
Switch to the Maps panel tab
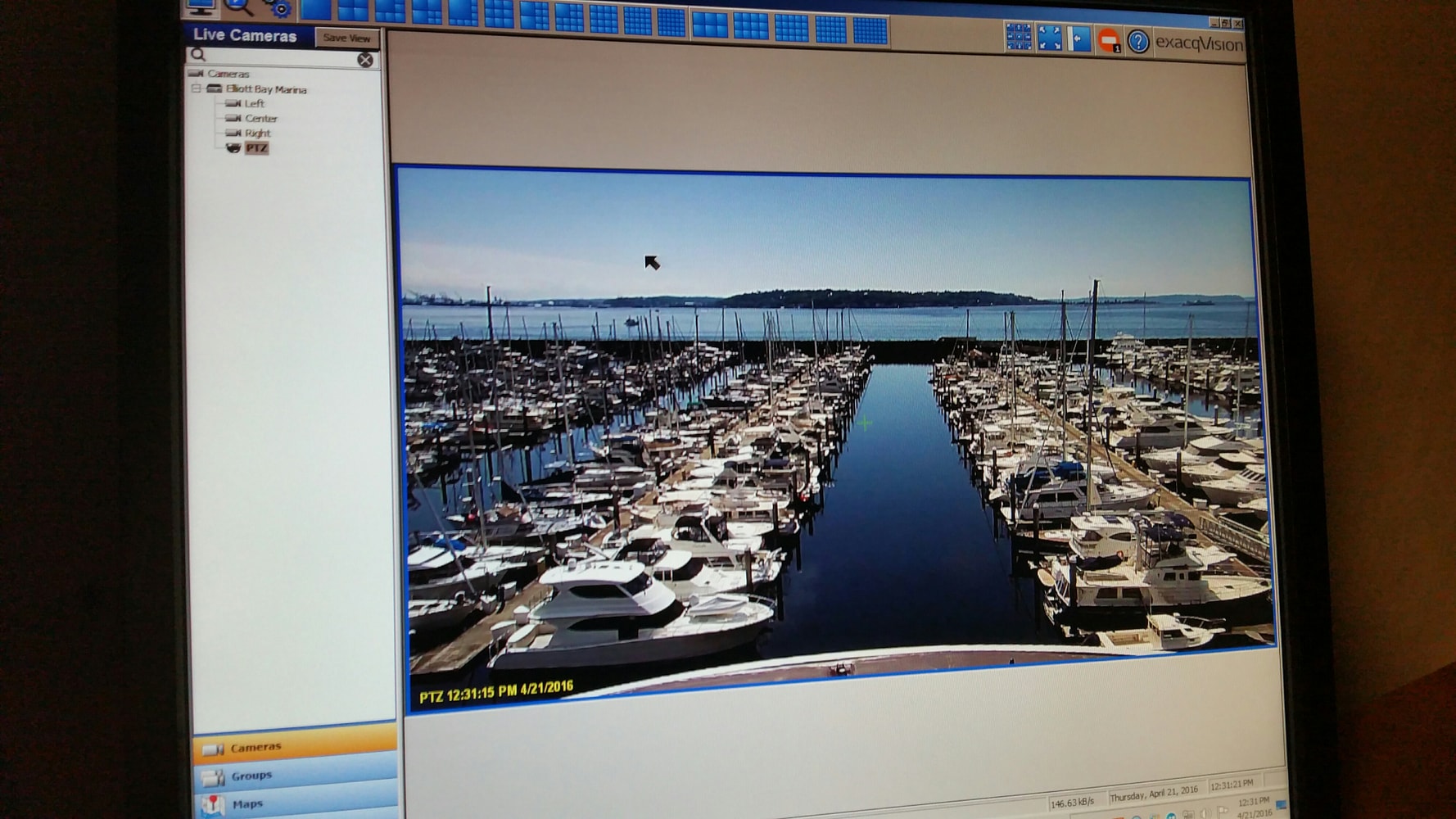247,804
